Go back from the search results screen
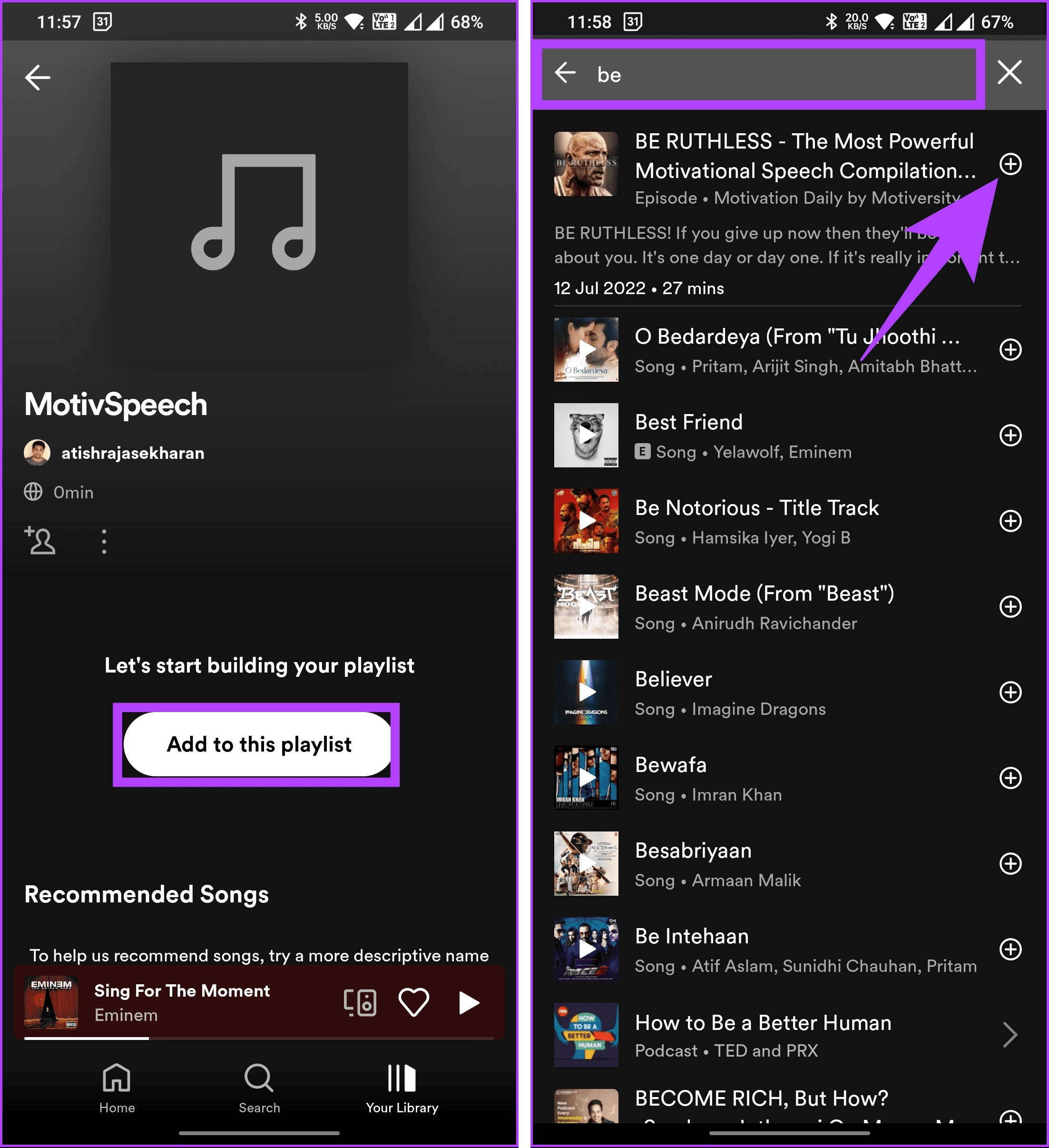1049x1148 pixels. 565,73
